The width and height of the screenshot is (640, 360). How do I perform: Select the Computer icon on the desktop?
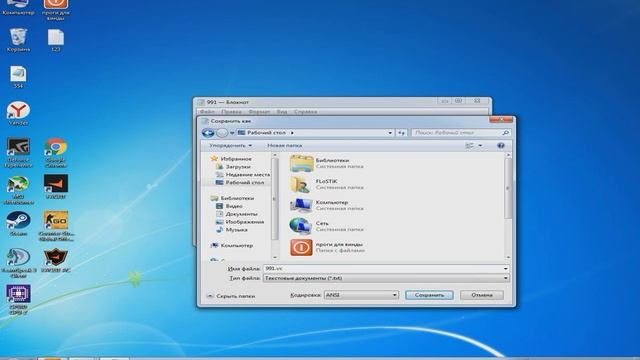coord(18,8)
